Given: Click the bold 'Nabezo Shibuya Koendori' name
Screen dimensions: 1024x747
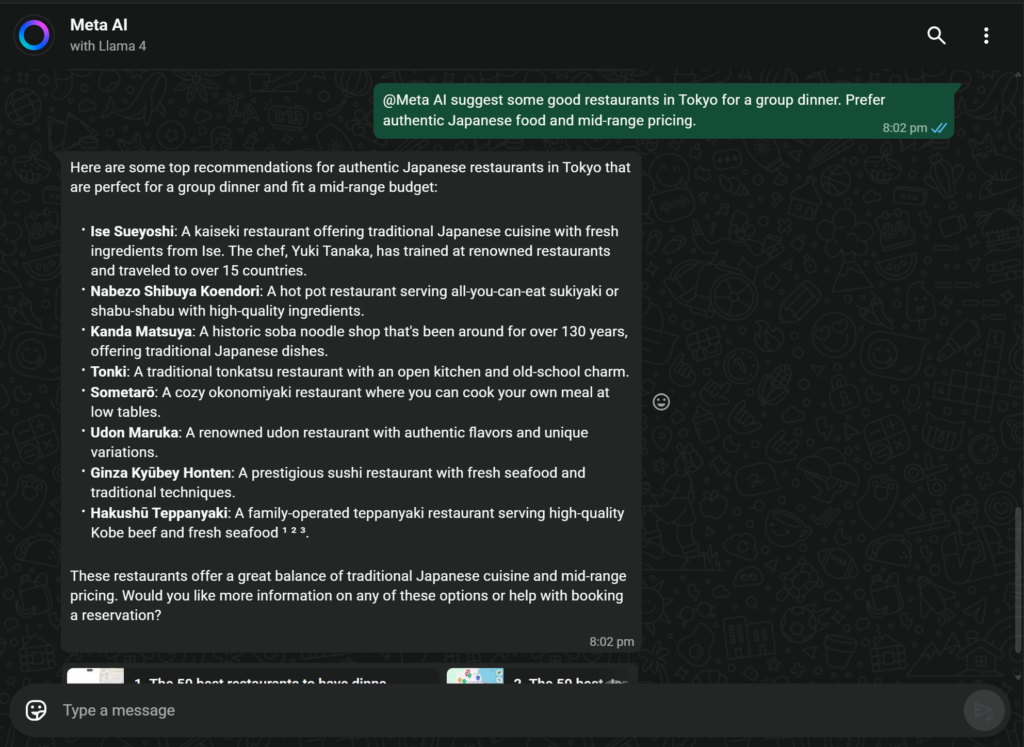Looking at the screenshot, I should 175,291.
